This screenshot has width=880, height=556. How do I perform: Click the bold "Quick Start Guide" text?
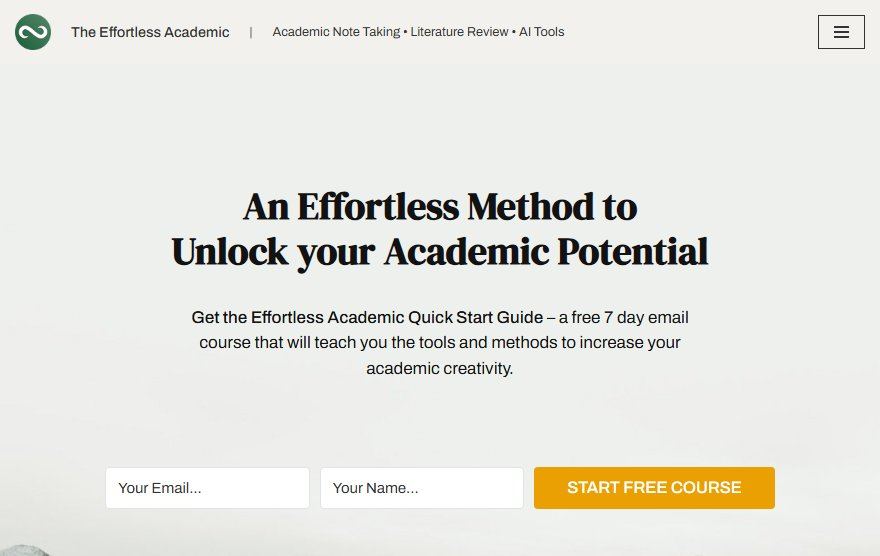pyautogui.click(x=475, y=318)
